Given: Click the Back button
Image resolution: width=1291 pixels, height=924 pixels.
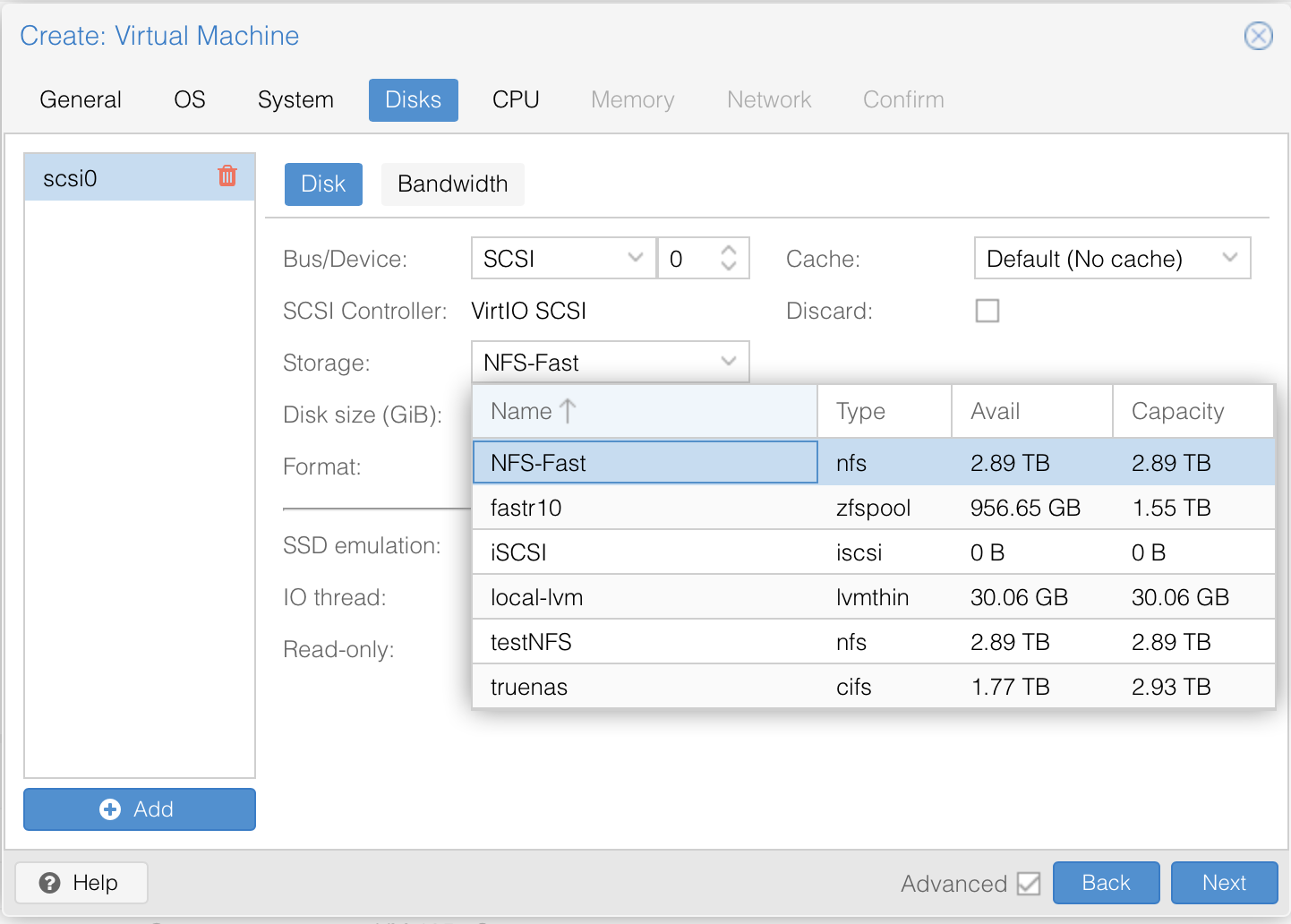Looking at the screenshot, I should pos(1107,883).
